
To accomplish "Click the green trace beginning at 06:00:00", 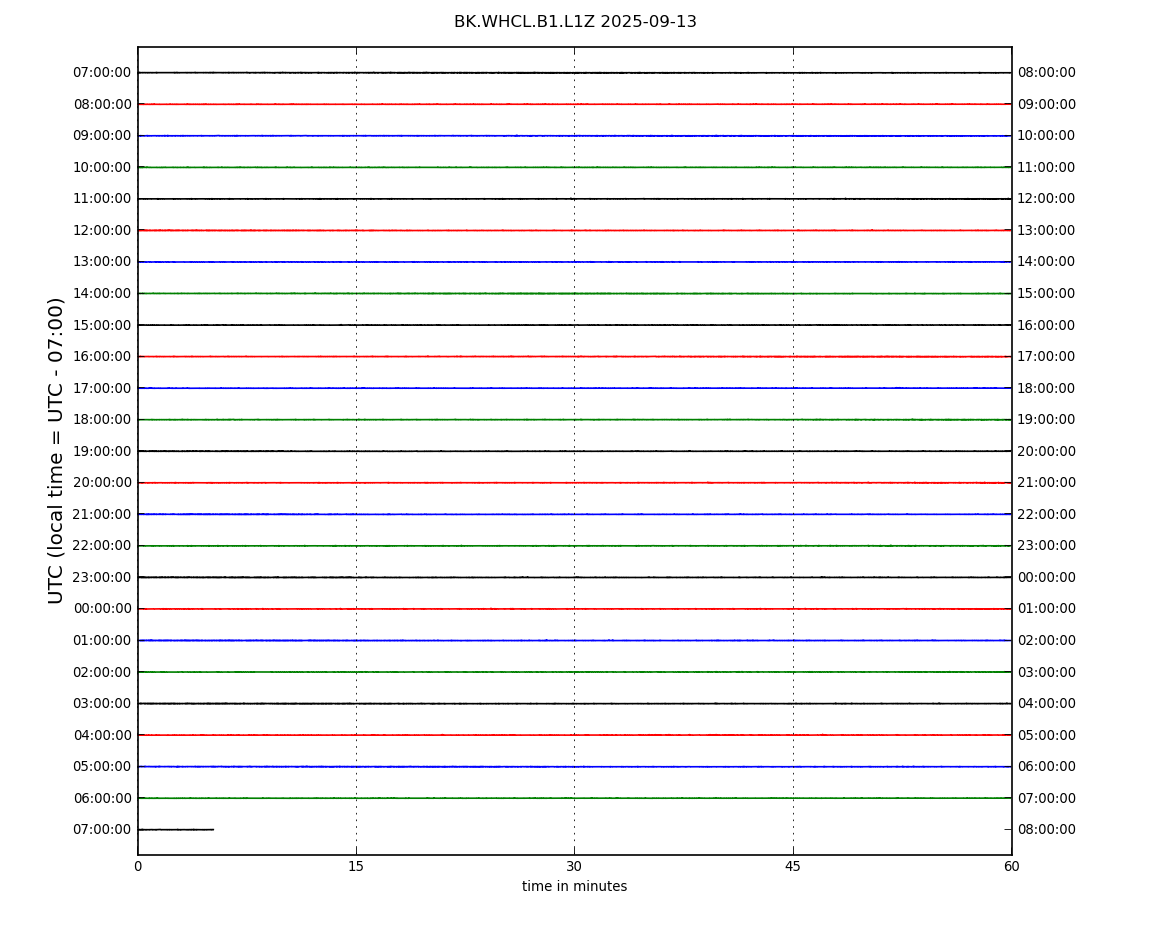I will point(574,798).
